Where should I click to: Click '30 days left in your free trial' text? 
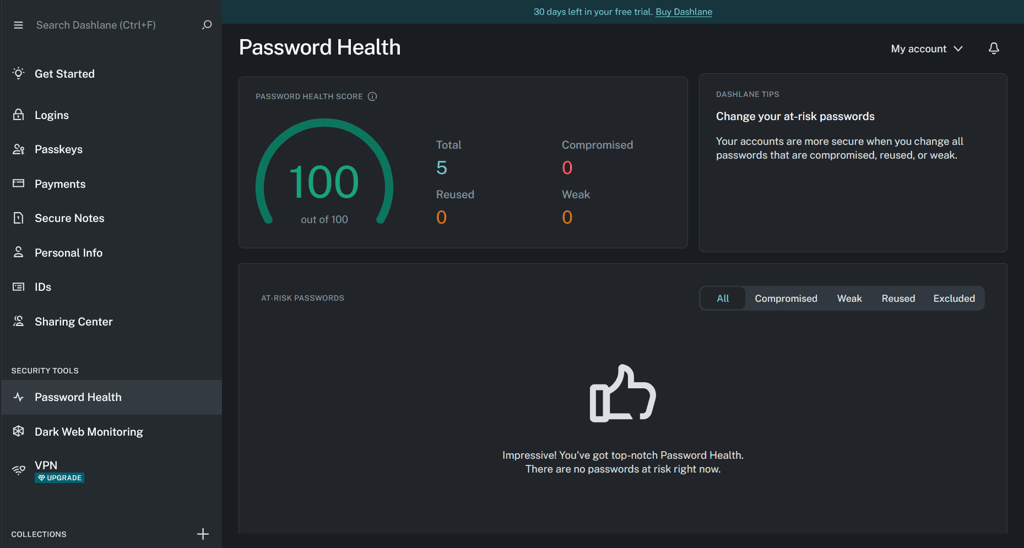(x=593, y=12)
